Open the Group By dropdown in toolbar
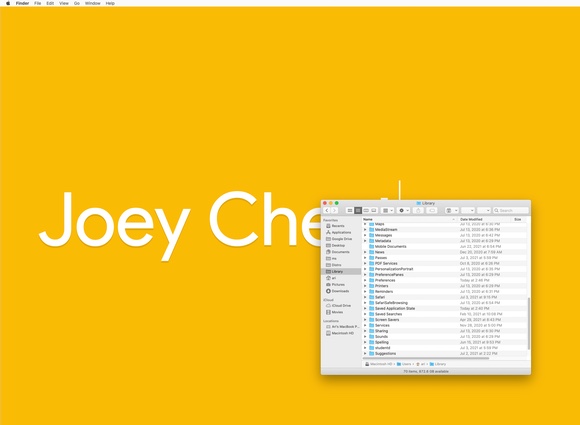The image size is (580, 425). [387, 210]
